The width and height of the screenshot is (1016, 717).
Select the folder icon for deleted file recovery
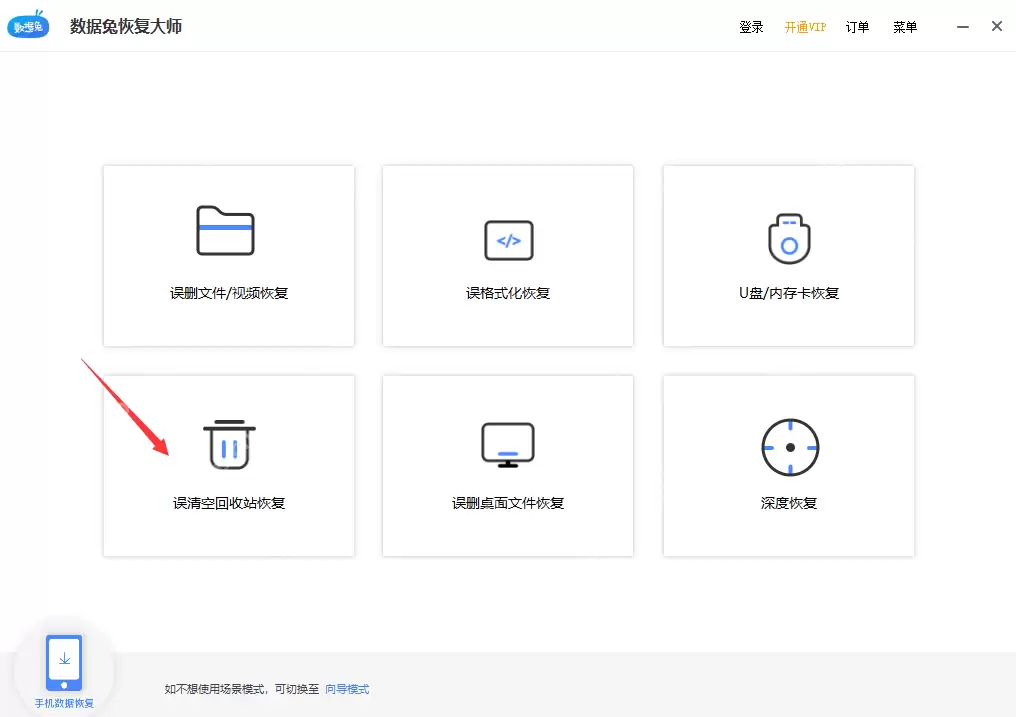tap(228, 231)
